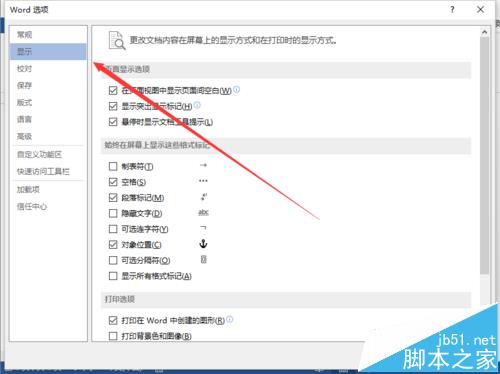Open the 校对 options category
Image resolution: width=500 pixels, height=374 pixels.
48,69
